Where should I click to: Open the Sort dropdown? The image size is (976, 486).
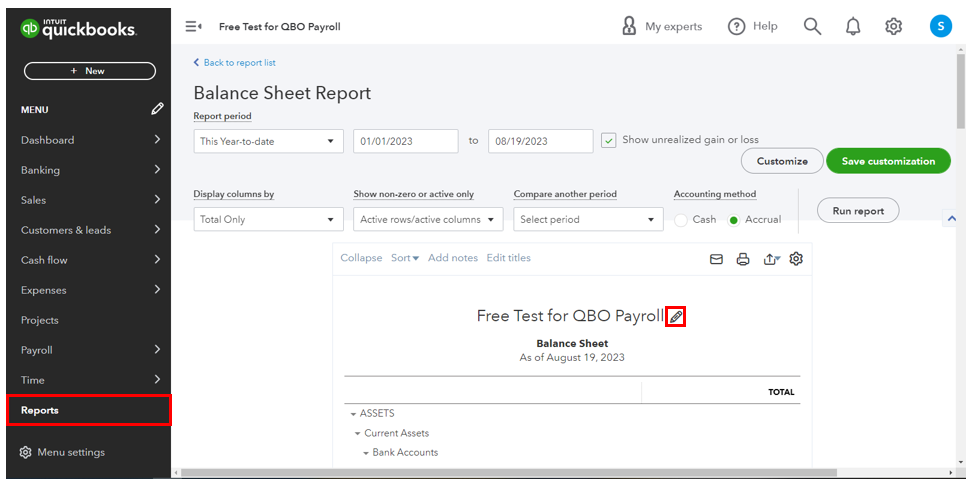405,258
